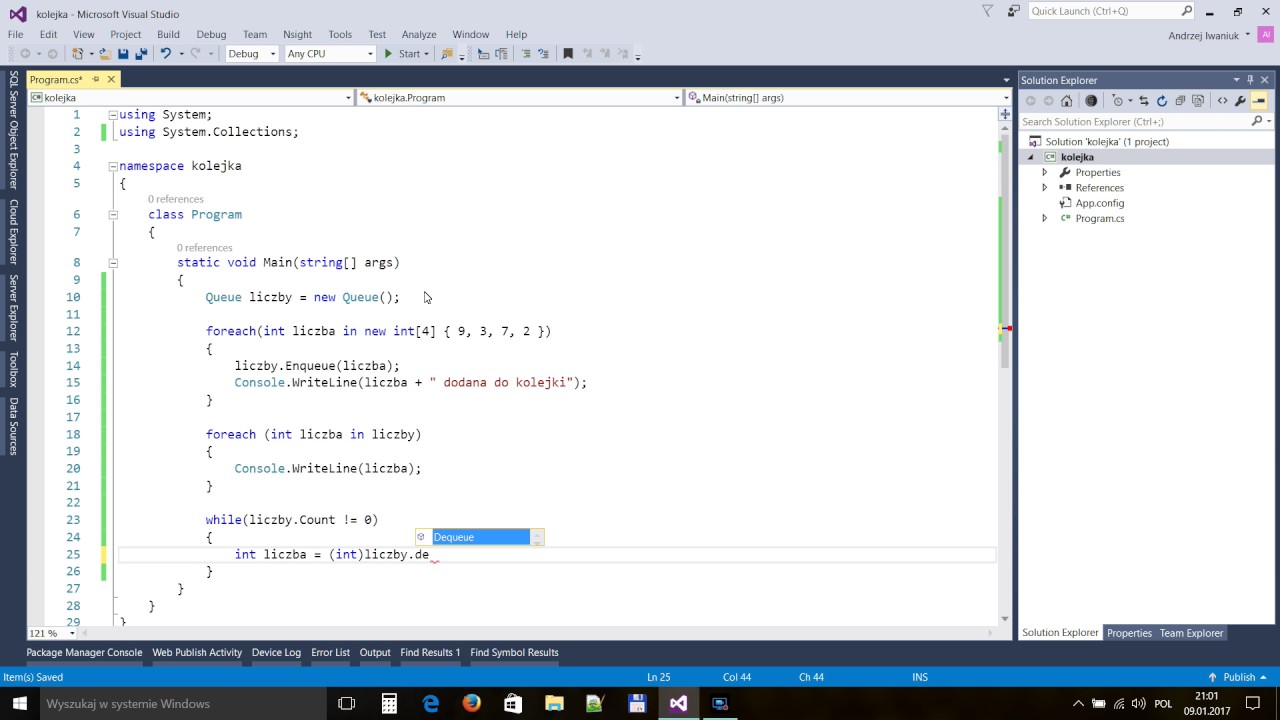1280x720 pixels.
Task: Toggle Preview Selected Items in Solution Explorer
Action: (1259, 101)
